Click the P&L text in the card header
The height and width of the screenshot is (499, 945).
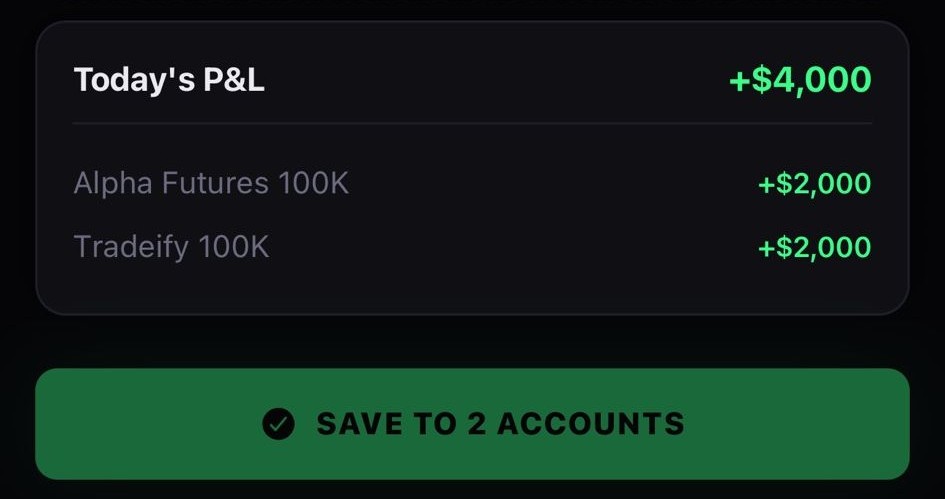(235, 80)
